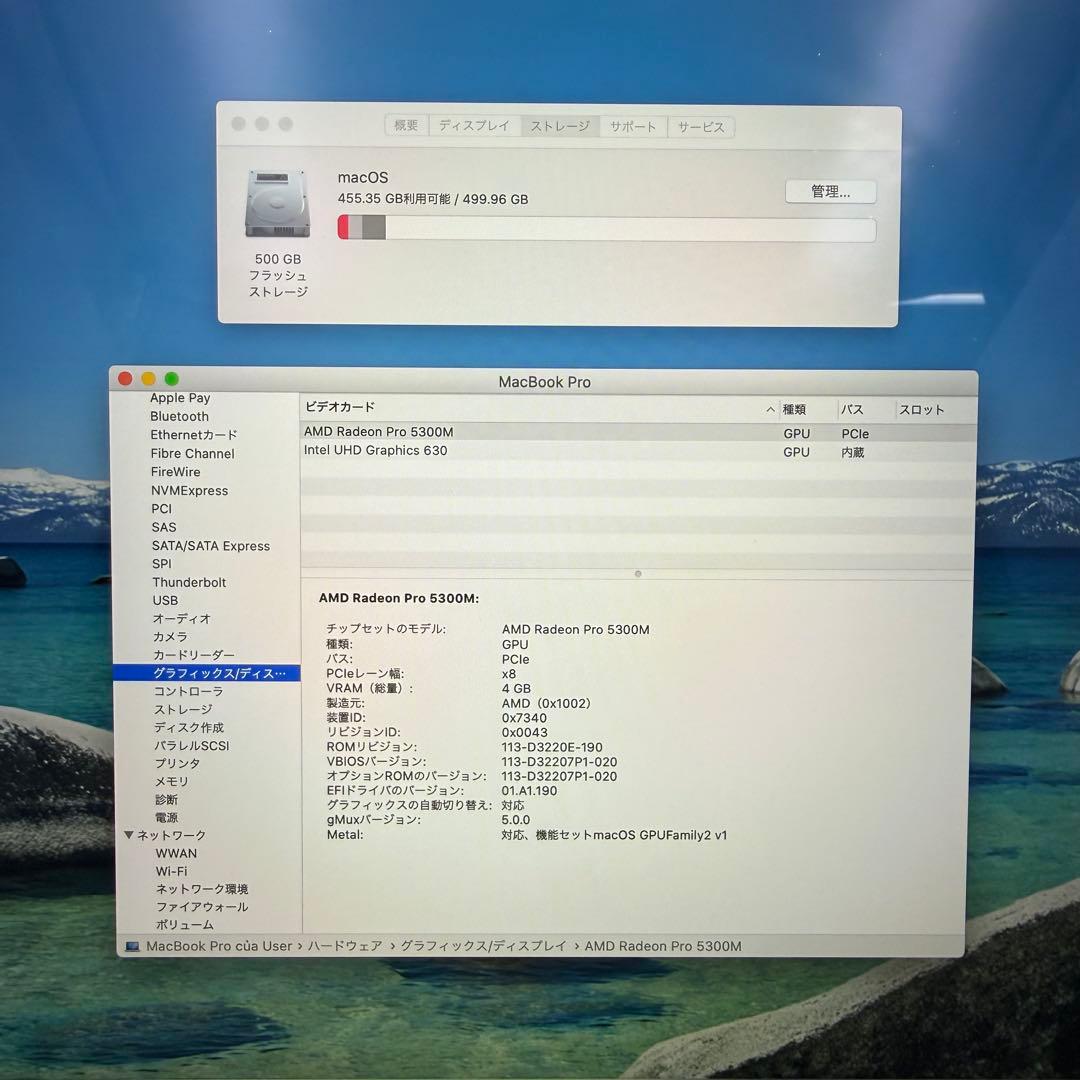Click the 管理... button

coord(830,191)
